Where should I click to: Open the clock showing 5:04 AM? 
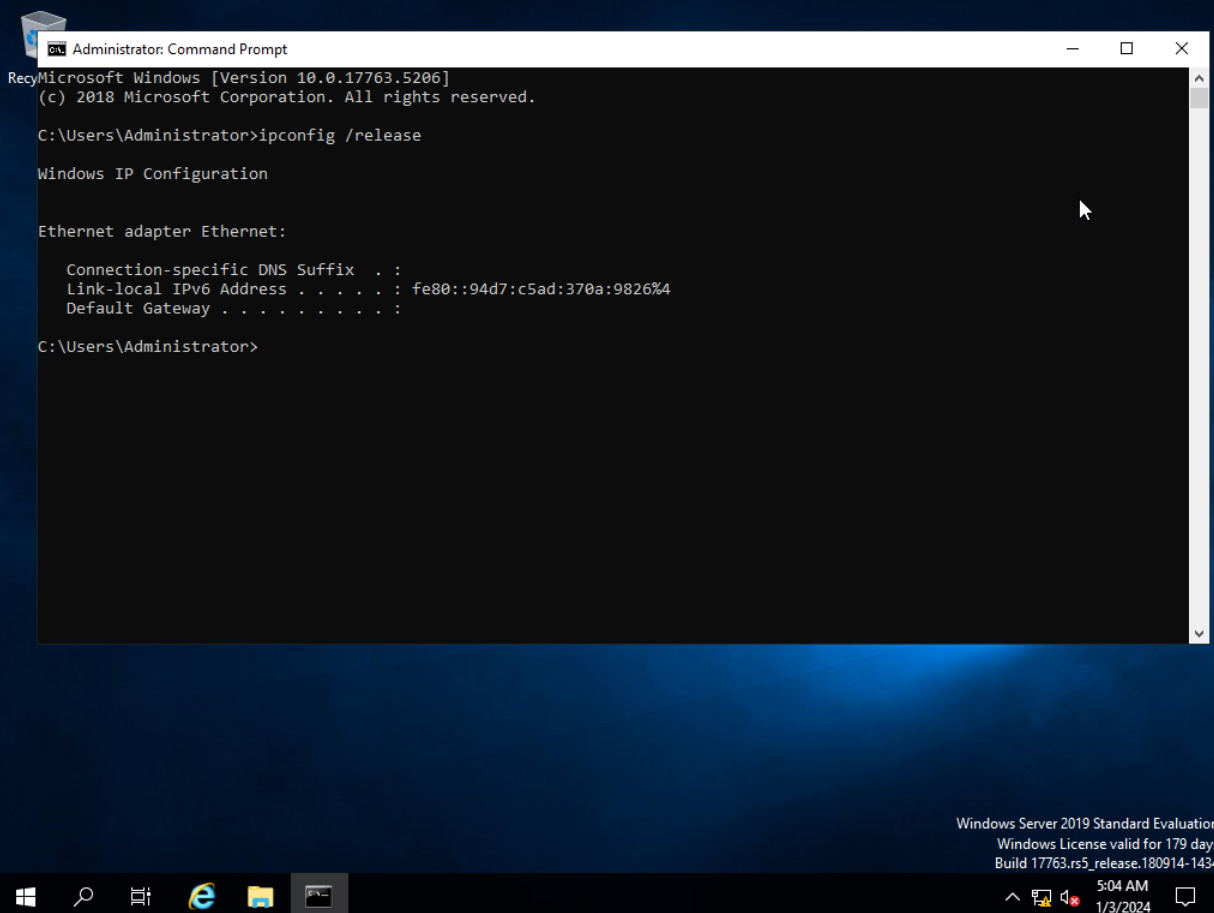(1122, 896)
